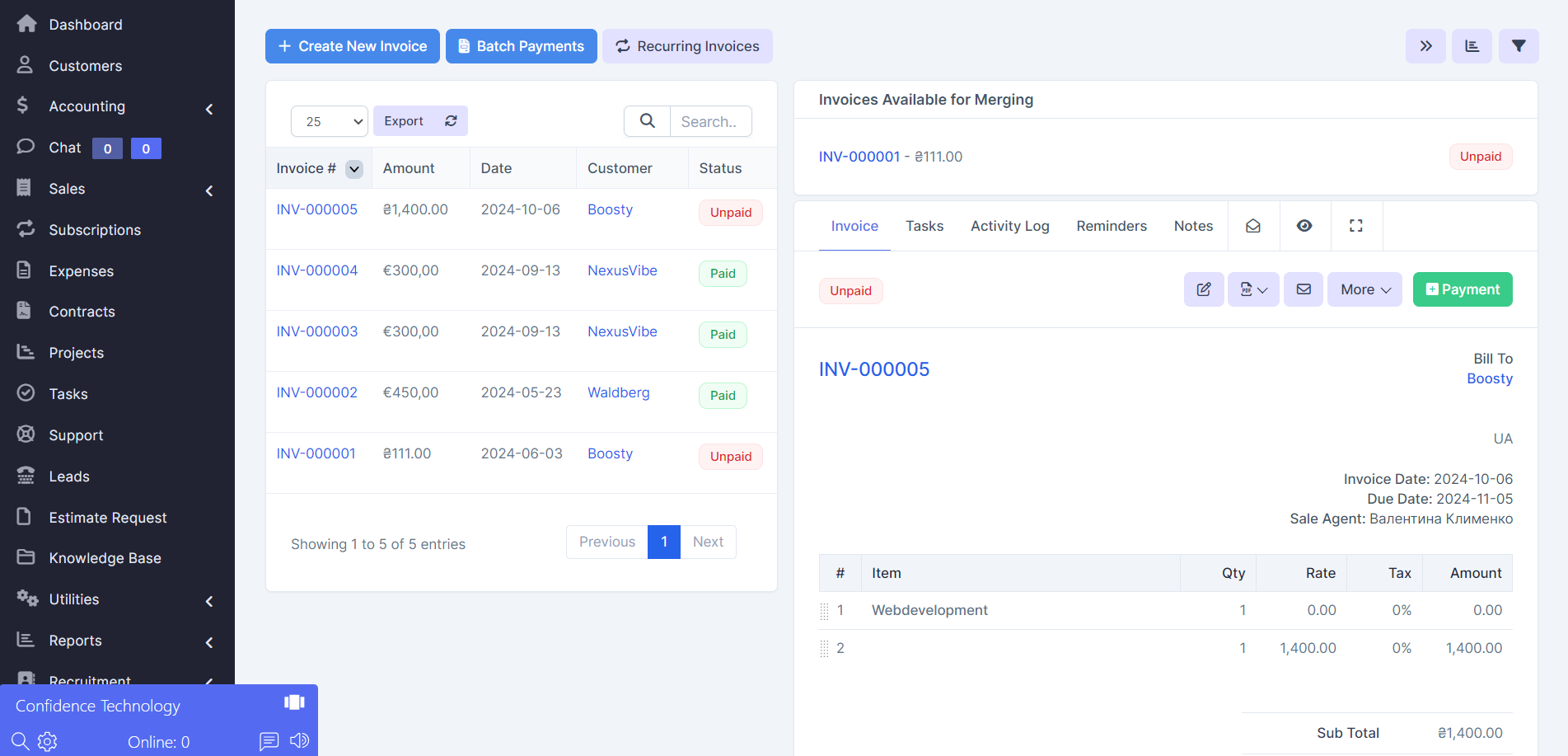
Task: Toggle the Invoice # column sort arrow
Action: (x=354, y=169)
